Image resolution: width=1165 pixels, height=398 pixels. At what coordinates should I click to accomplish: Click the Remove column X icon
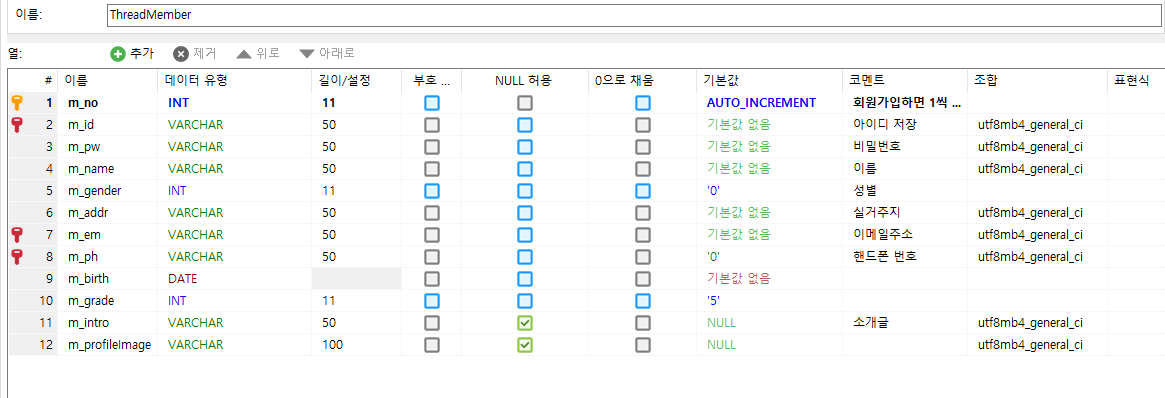click(x=181, y=53)
